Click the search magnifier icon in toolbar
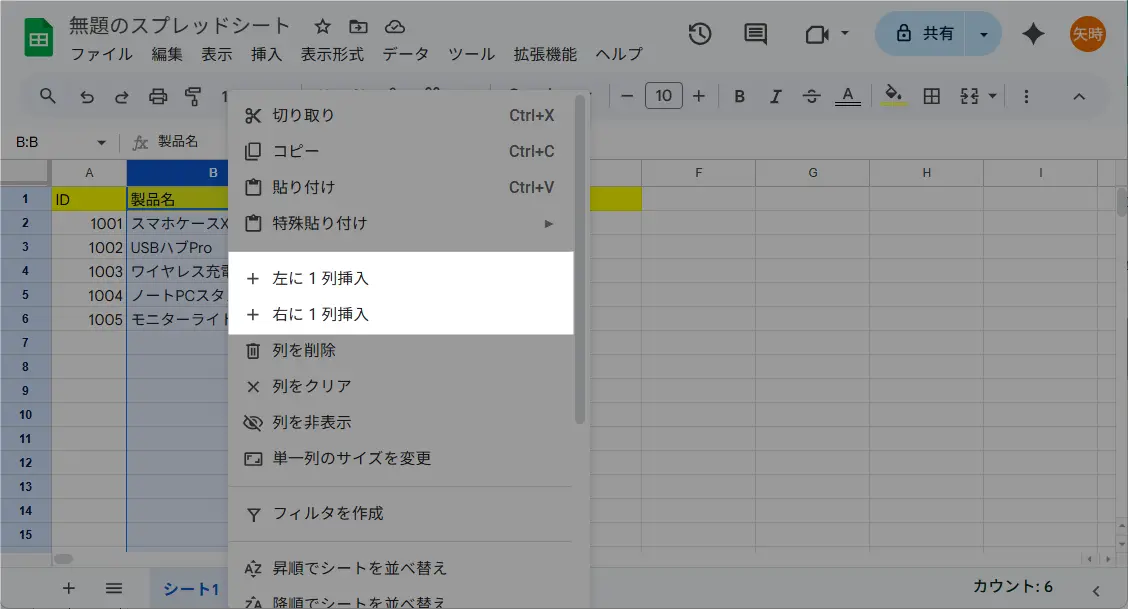The height and width of the screenshot is (609, 1128). 47,97
